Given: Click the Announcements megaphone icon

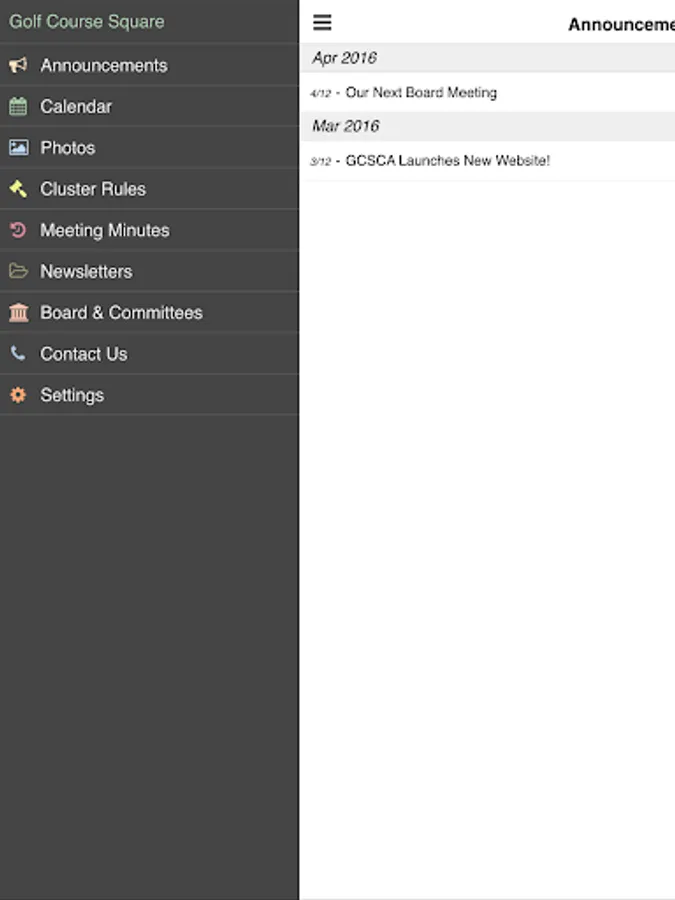Looking at the screenshot, I should 18,65.
